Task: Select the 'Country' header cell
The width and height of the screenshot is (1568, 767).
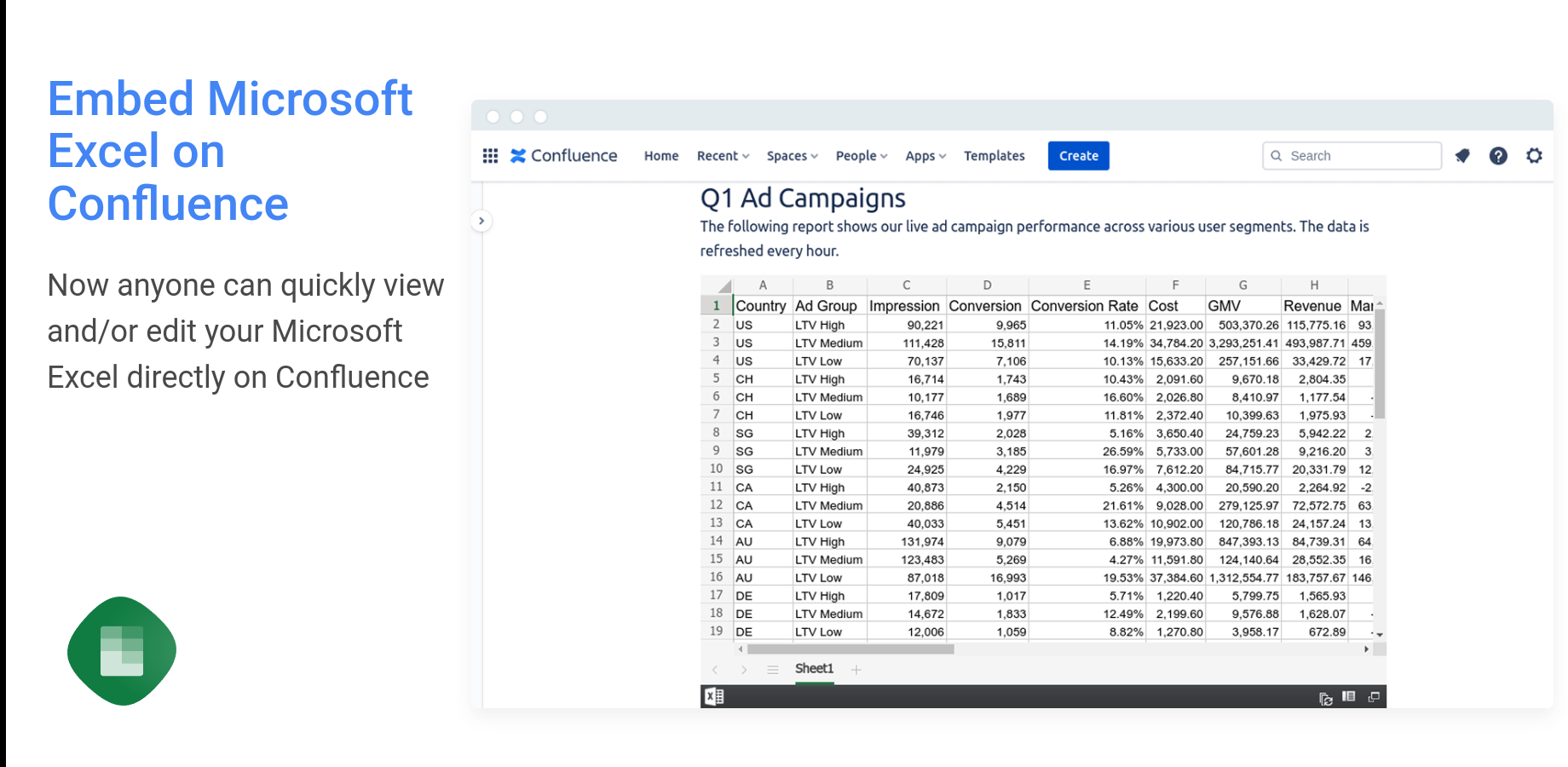Action: [763, 305]
